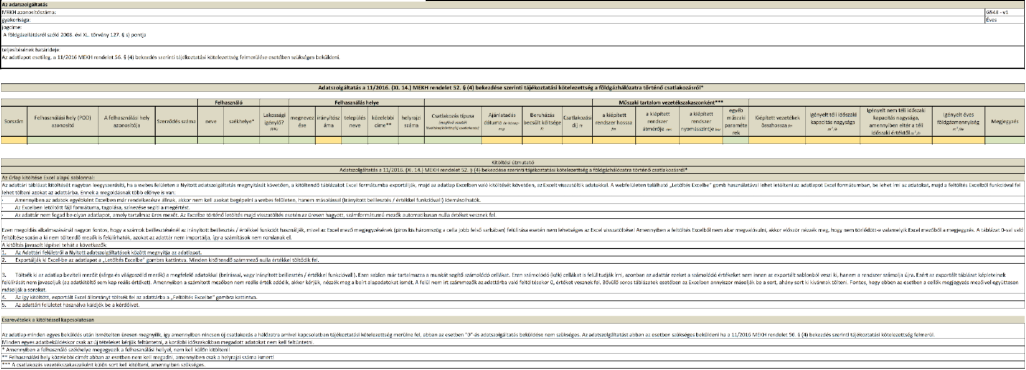Select the 'a kiépített rendszer hossza' header

coord(614,120)
